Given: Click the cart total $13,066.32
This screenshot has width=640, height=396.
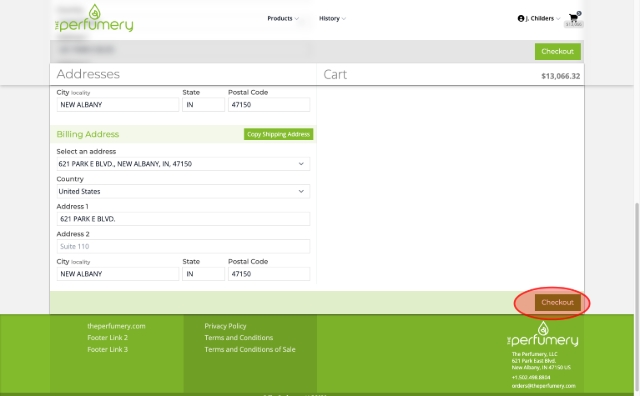Looking at the screenshot, I should [560, 76].
